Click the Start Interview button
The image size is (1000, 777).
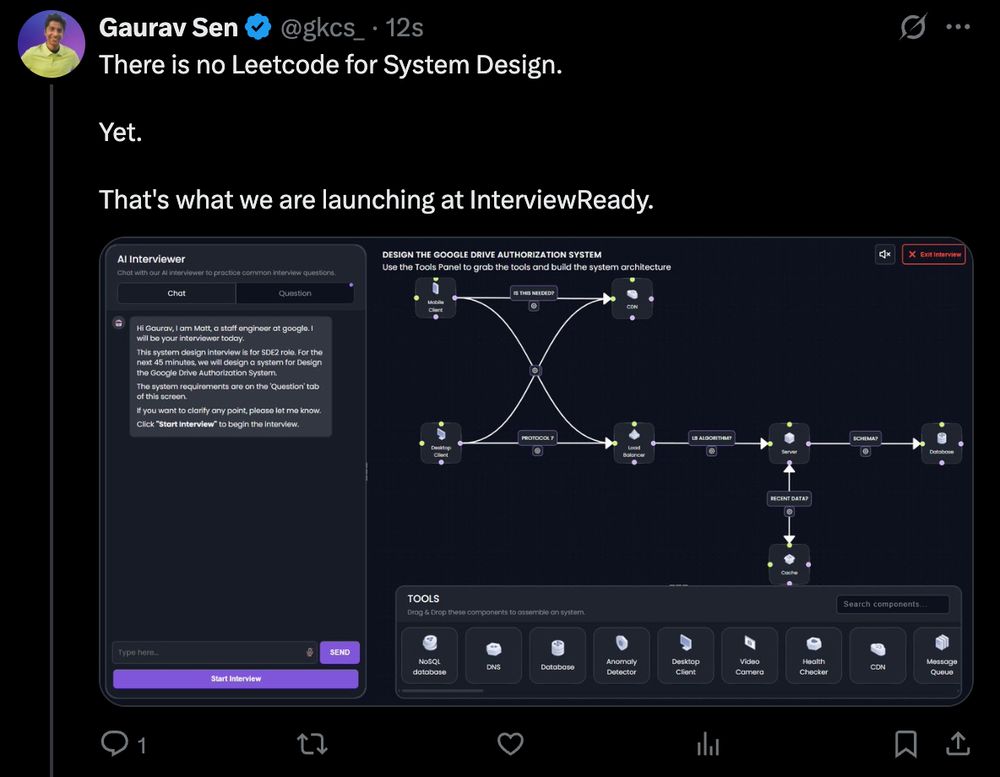[235, 678]
